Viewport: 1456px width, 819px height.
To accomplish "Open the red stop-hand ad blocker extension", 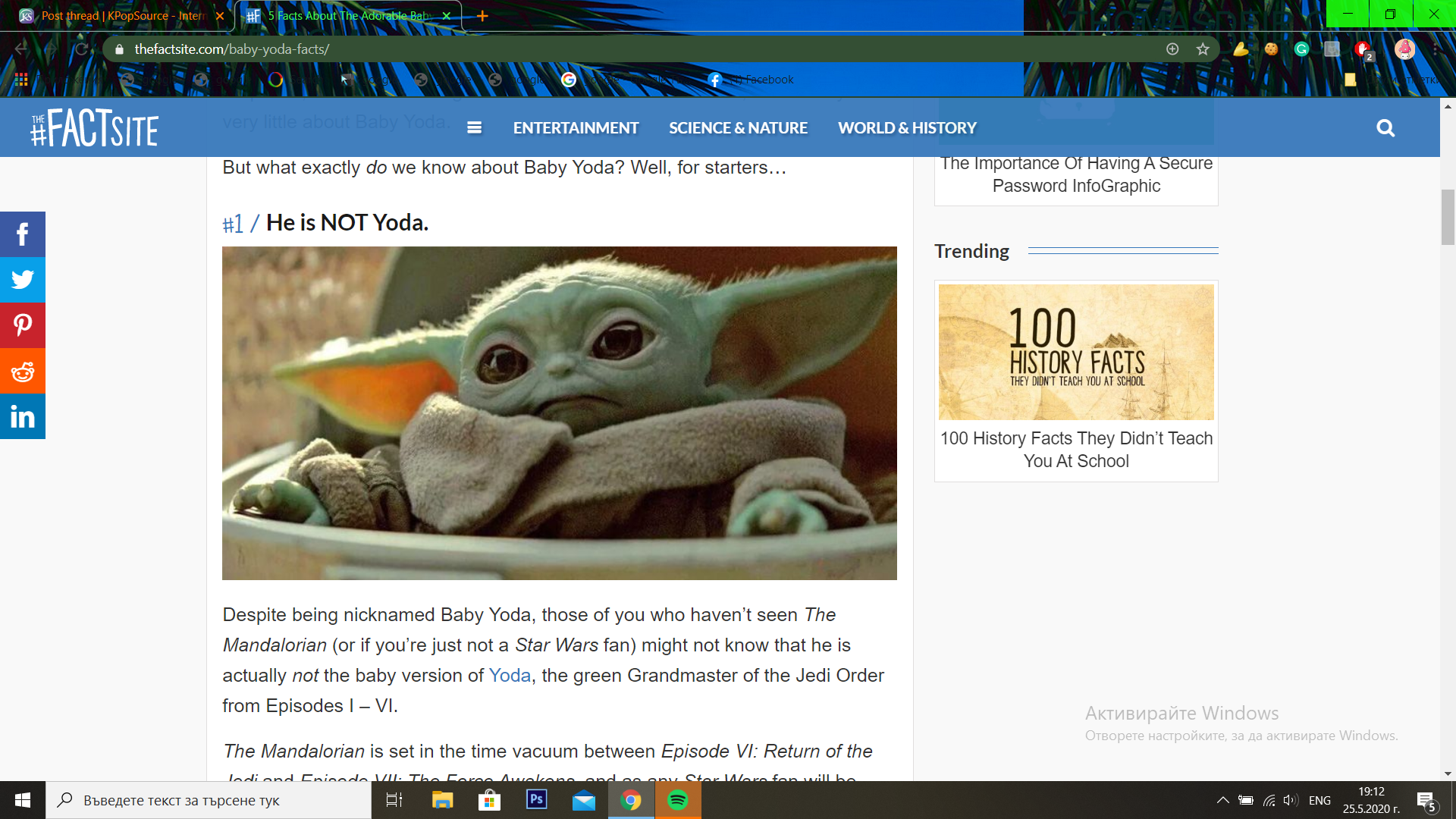I will [x=1363, y=51].
